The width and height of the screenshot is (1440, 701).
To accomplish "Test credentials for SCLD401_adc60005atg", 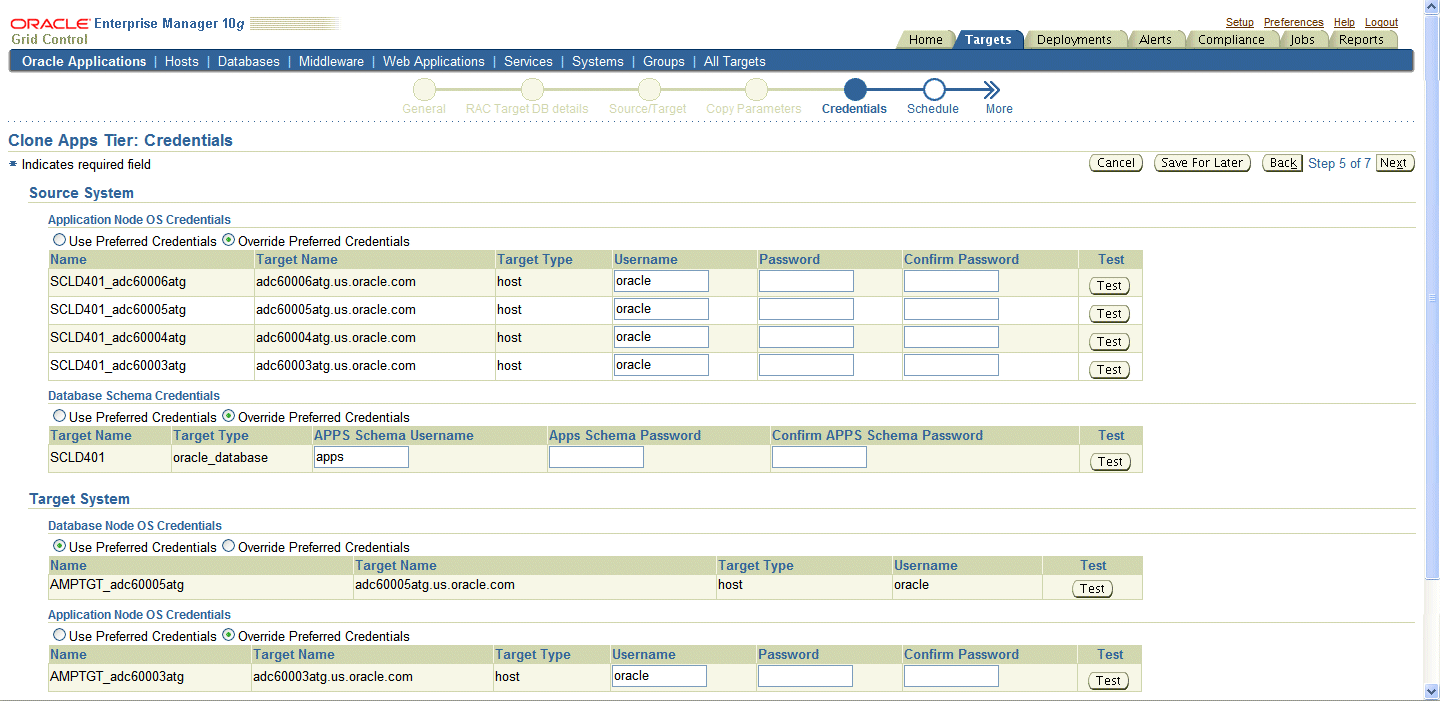I will pos(1110,314).
